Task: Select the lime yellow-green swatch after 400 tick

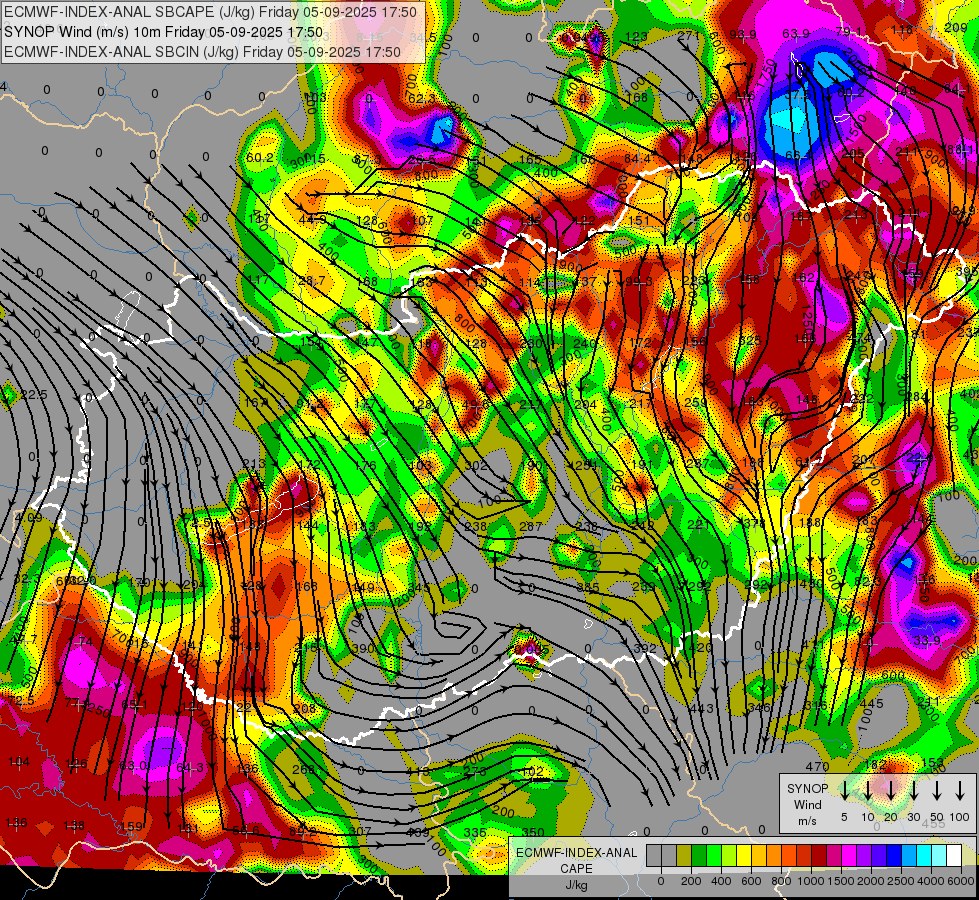Action: (729, 855)
